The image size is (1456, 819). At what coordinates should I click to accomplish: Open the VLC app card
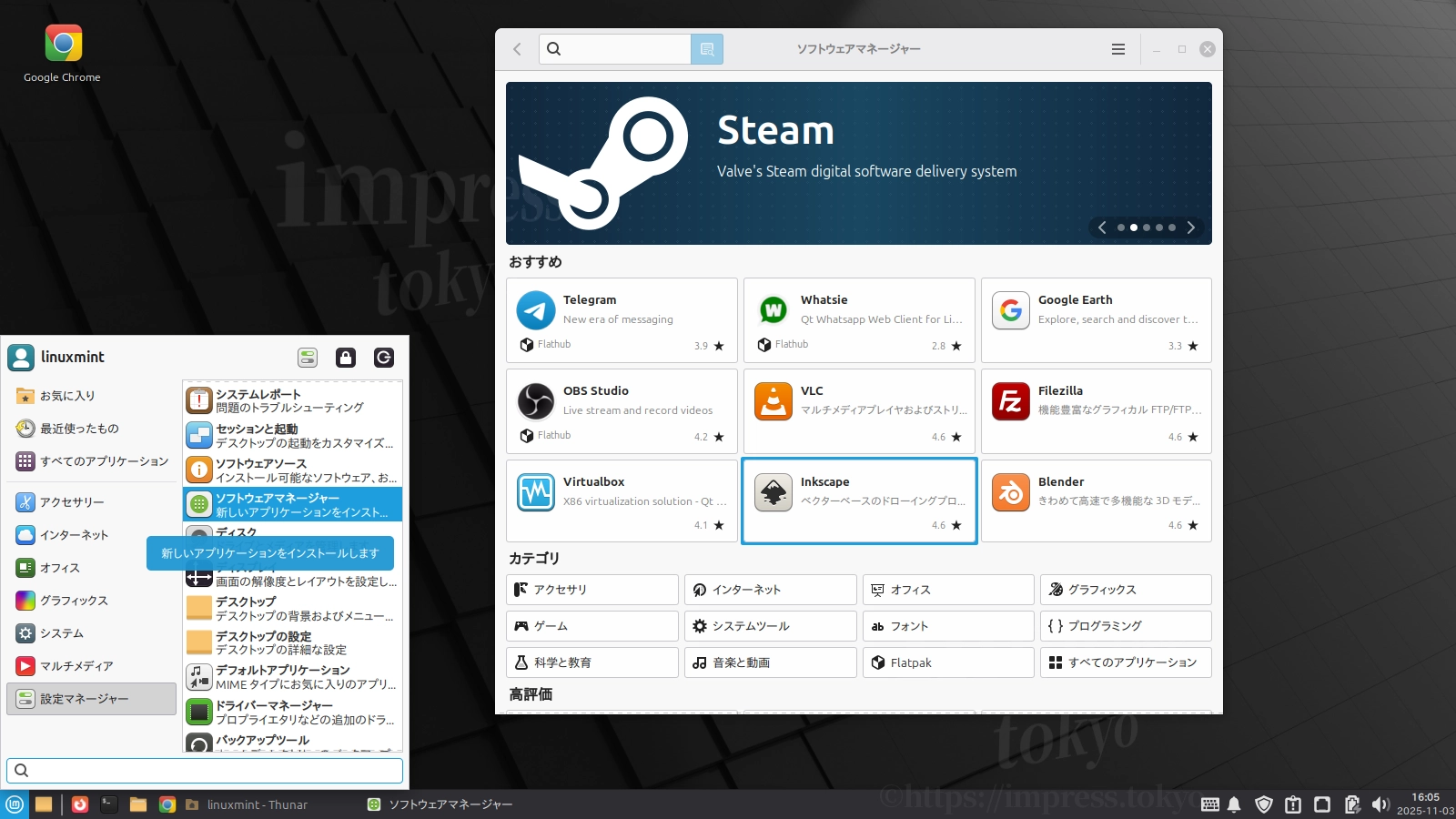[x=859, y=411]
